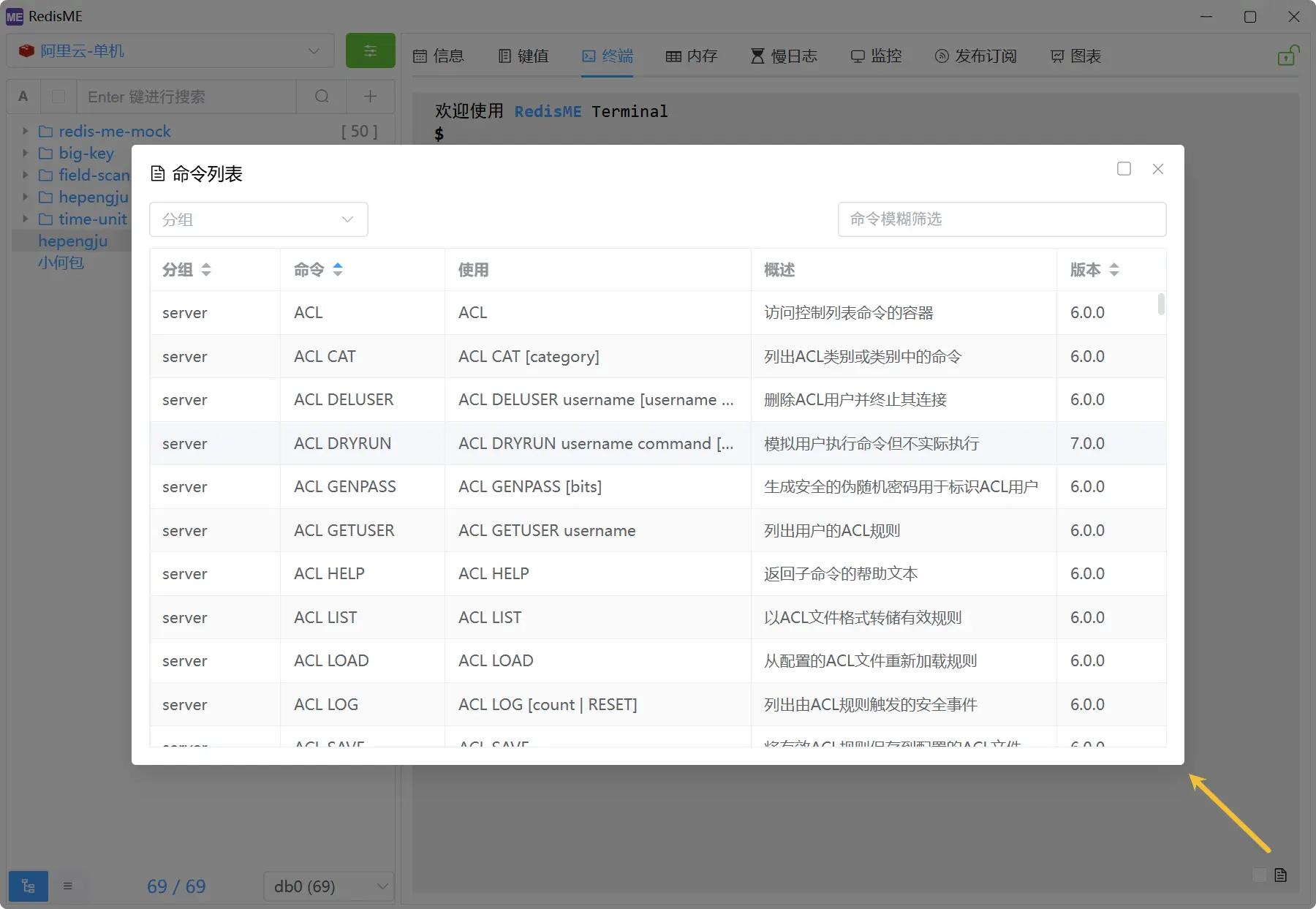Image resolution: width=1316 pixels, height=909 pixels.
Task: Select the 小何包 key in tree
Action: (x=61, y=263)
